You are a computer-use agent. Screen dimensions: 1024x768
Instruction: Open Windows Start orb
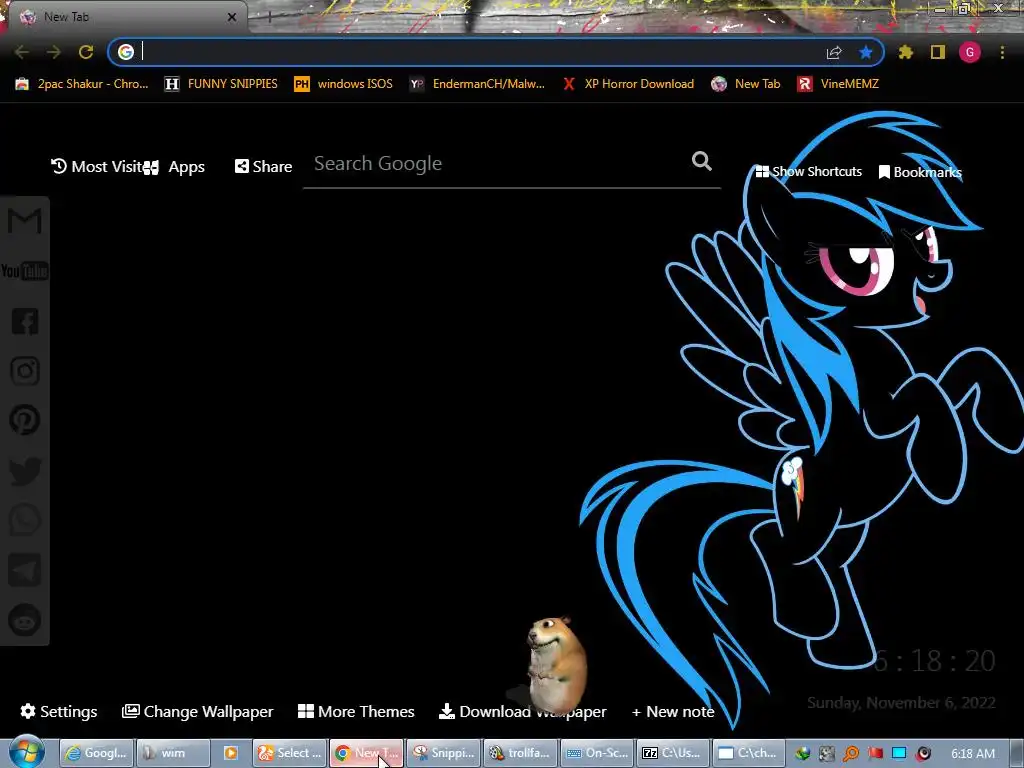26,752
